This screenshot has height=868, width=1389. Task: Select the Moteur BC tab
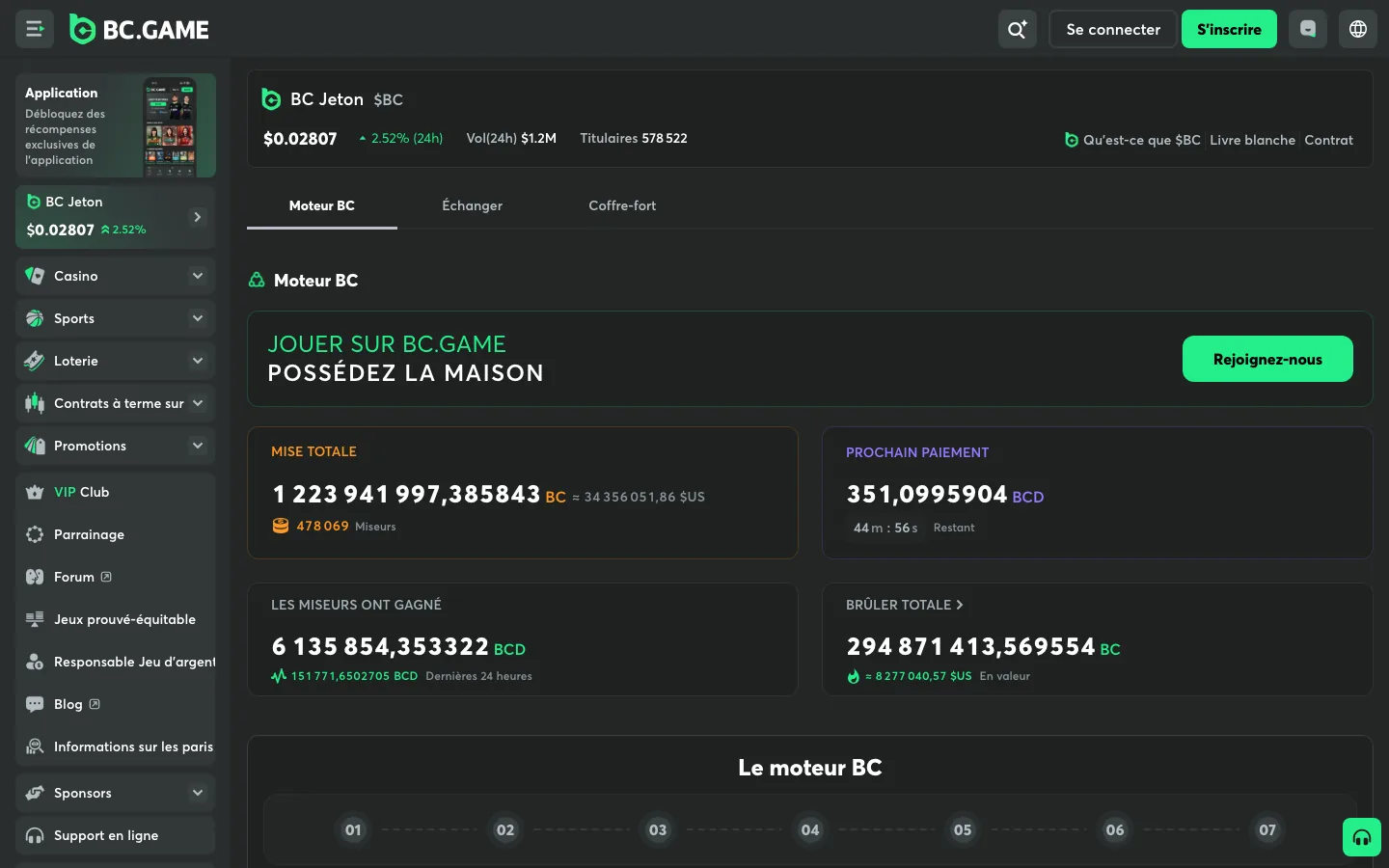322,205
